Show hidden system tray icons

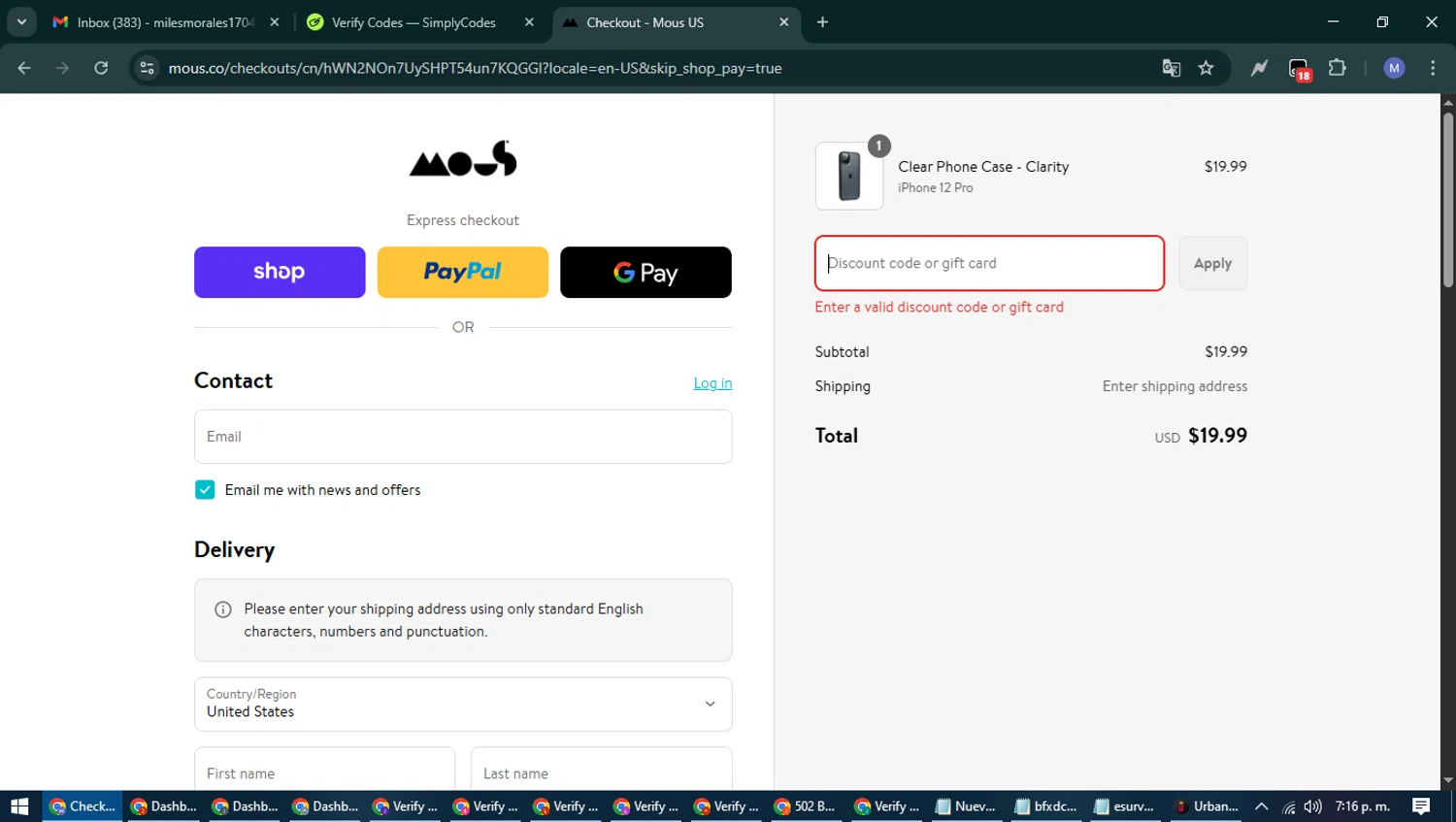click(x=1262, y=806)
